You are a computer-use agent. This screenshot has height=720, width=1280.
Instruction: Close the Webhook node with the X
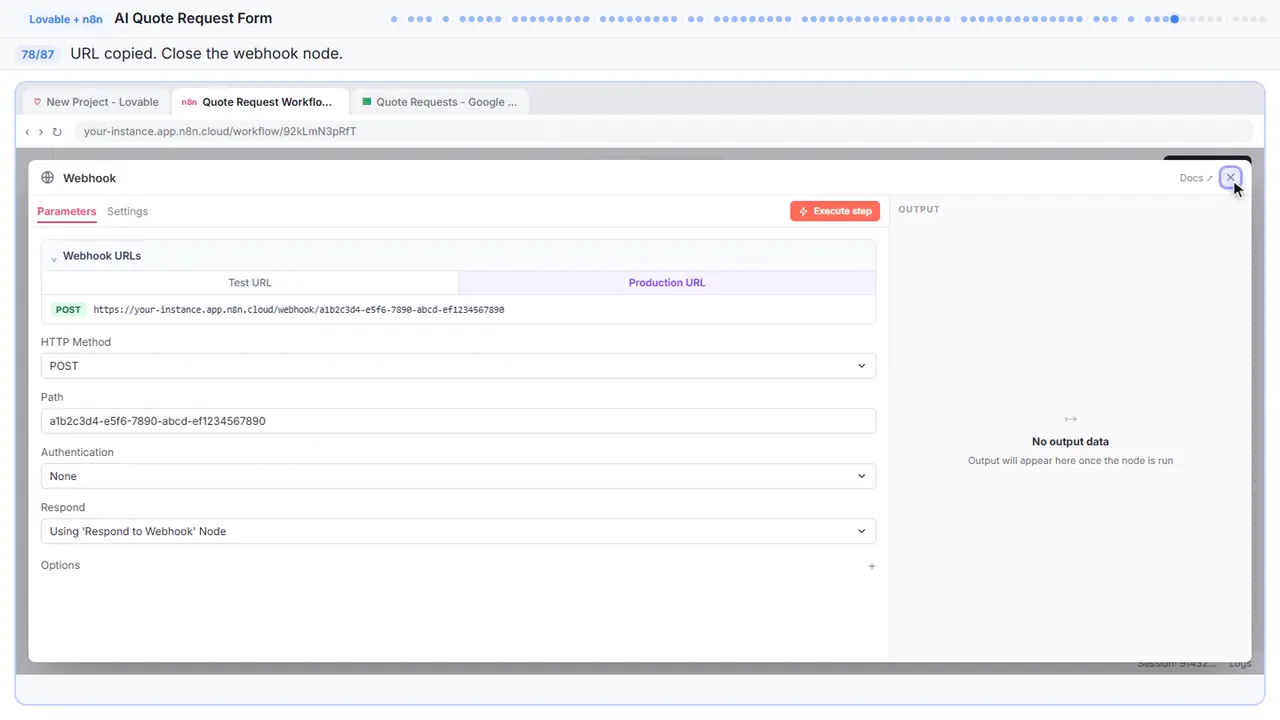(x=1231, y=178)
